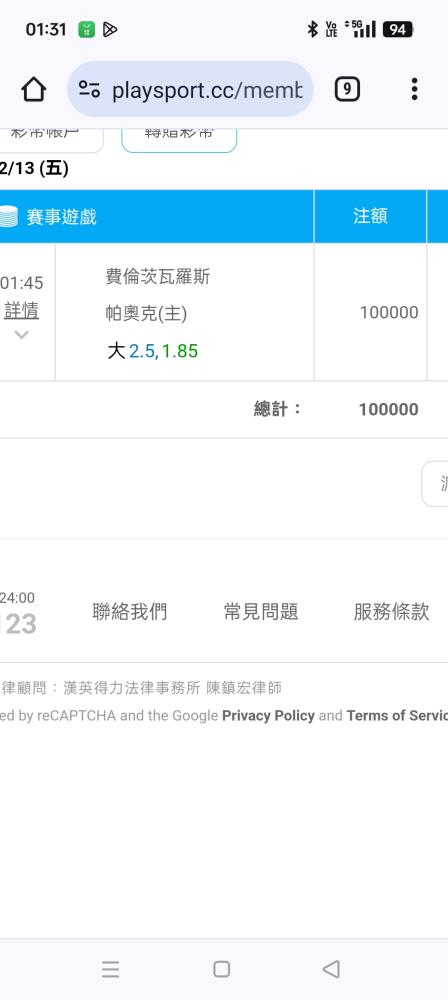This screenshot has width=448, height=1000.
Task: Open the 詳情 details link
Action: pos(21,311)
